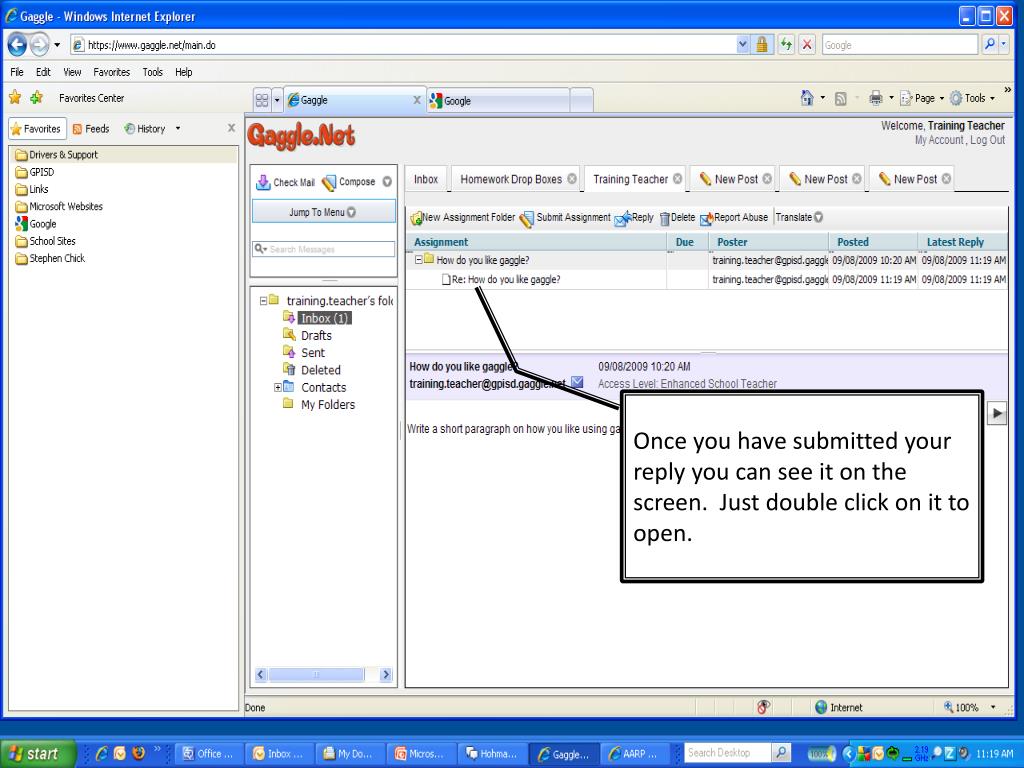Open the Edit menu
1024x768 pixels.
pyautogui.click(x=43, y=72)
